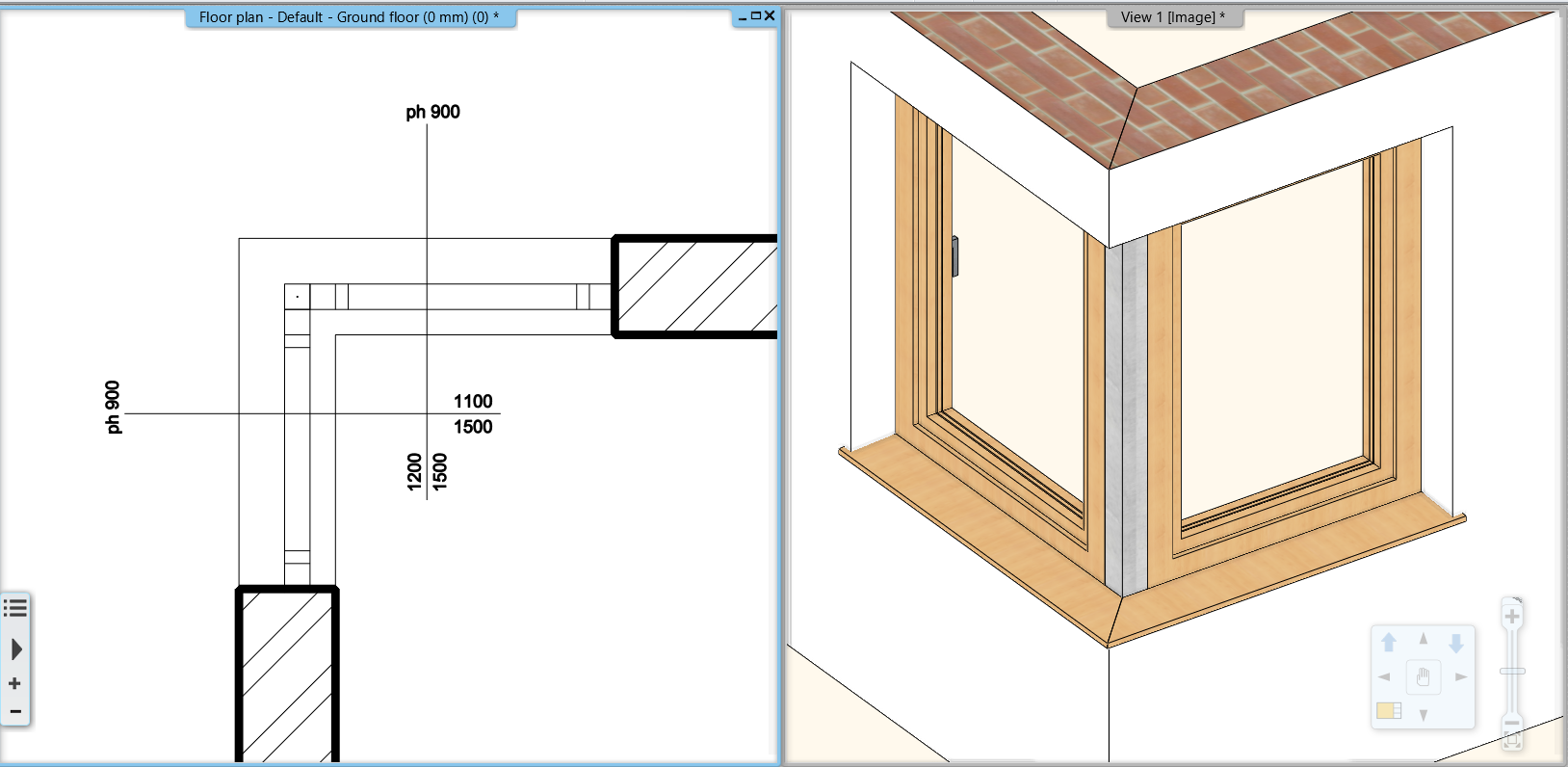The width and height of the screenshot is (1568, 767).
Task: Open the list menu in the left mini toolbar
Action: click(15, 608)
